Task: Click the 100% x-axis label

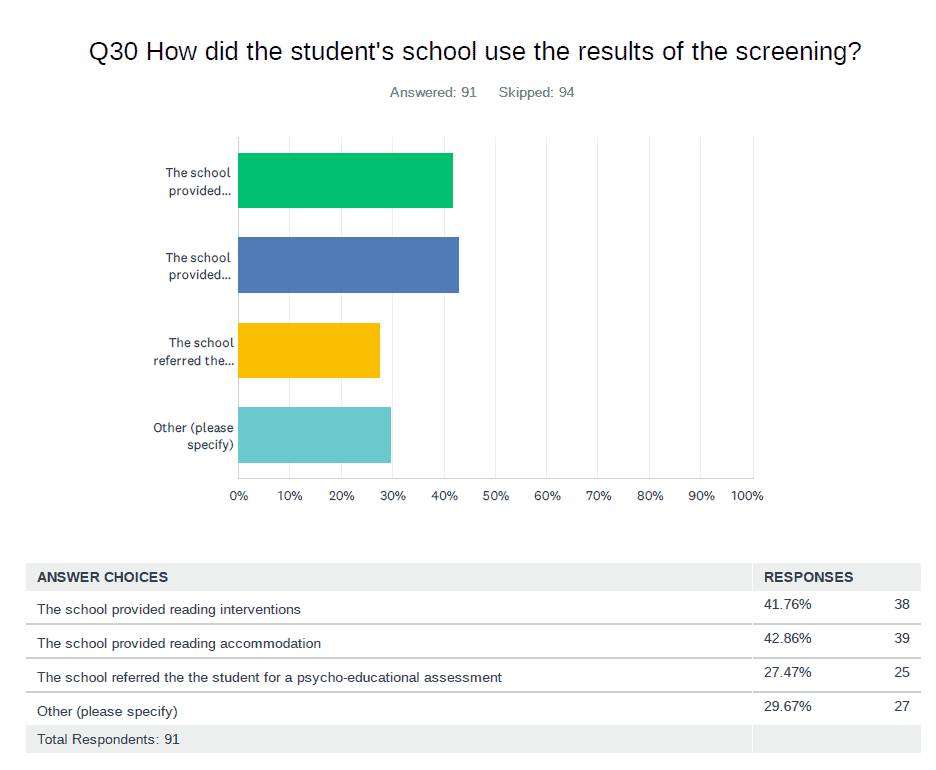Action: tap(747, 496)
